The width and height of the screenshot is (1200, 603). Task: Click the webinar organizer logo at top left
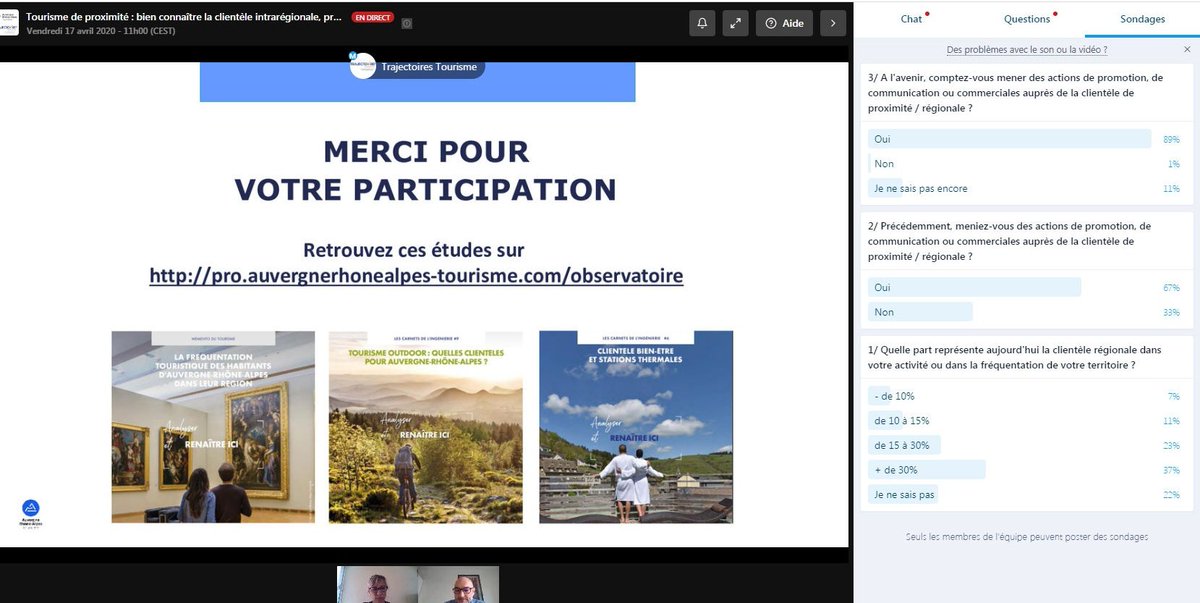click(9, 22)
